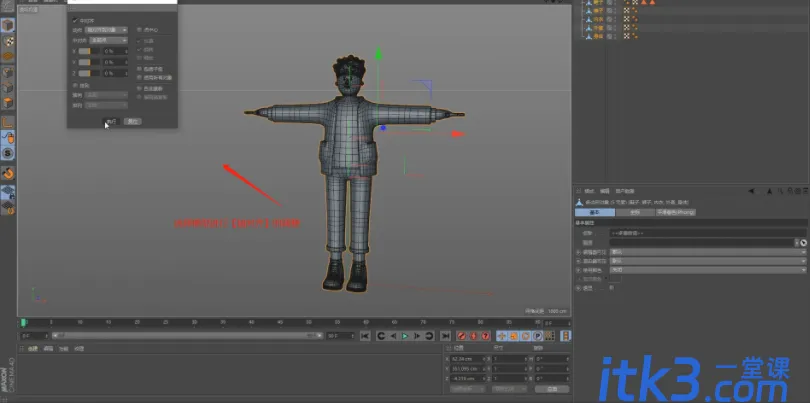Open the 动作 dropdown in the axis dialog

tap(106, 30)
